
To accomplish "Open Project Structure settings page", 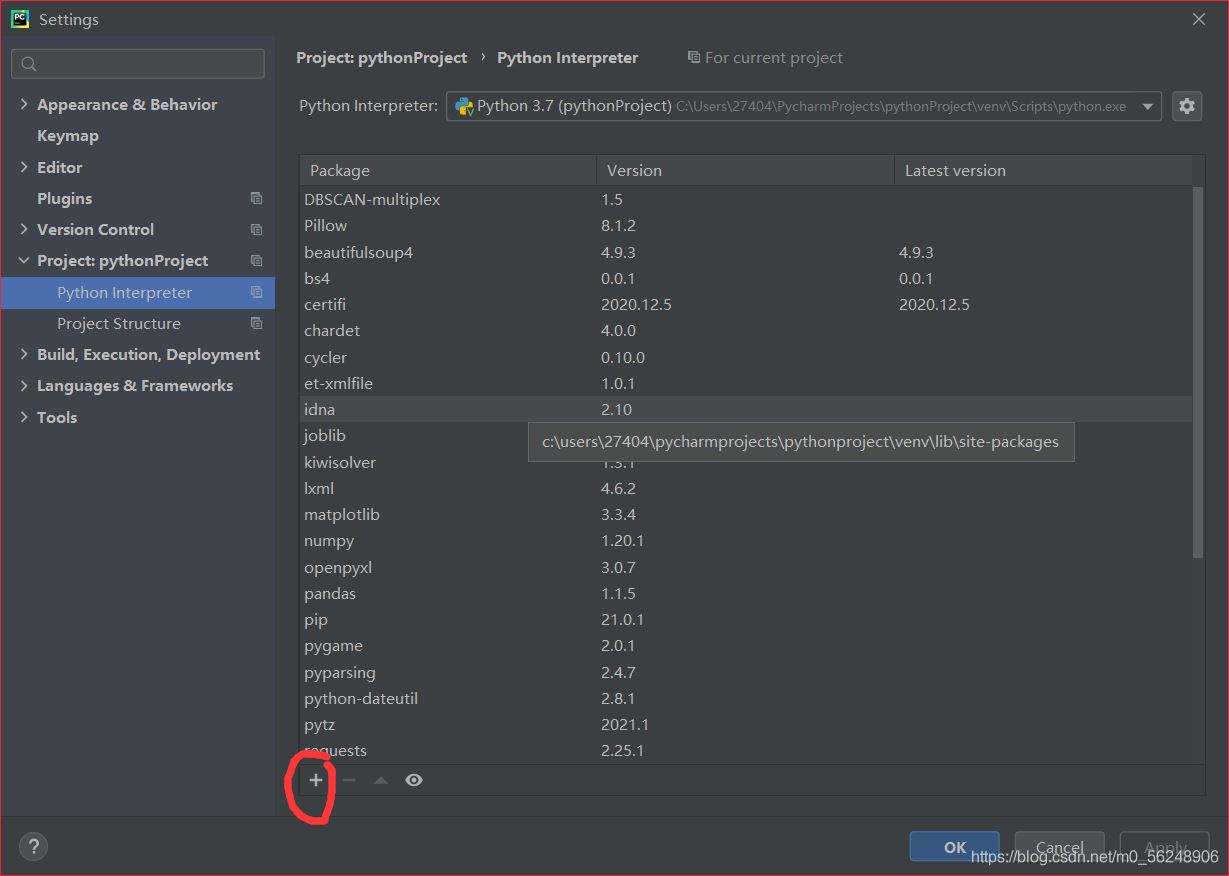I will [119, 324].
